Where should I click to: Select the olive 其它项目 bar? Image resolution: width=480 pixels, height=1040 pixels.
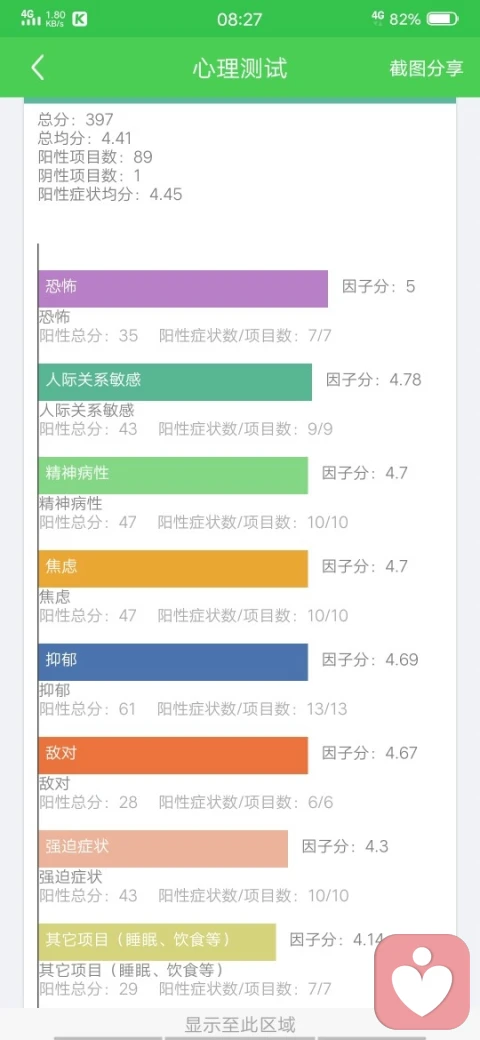point(157,942)
